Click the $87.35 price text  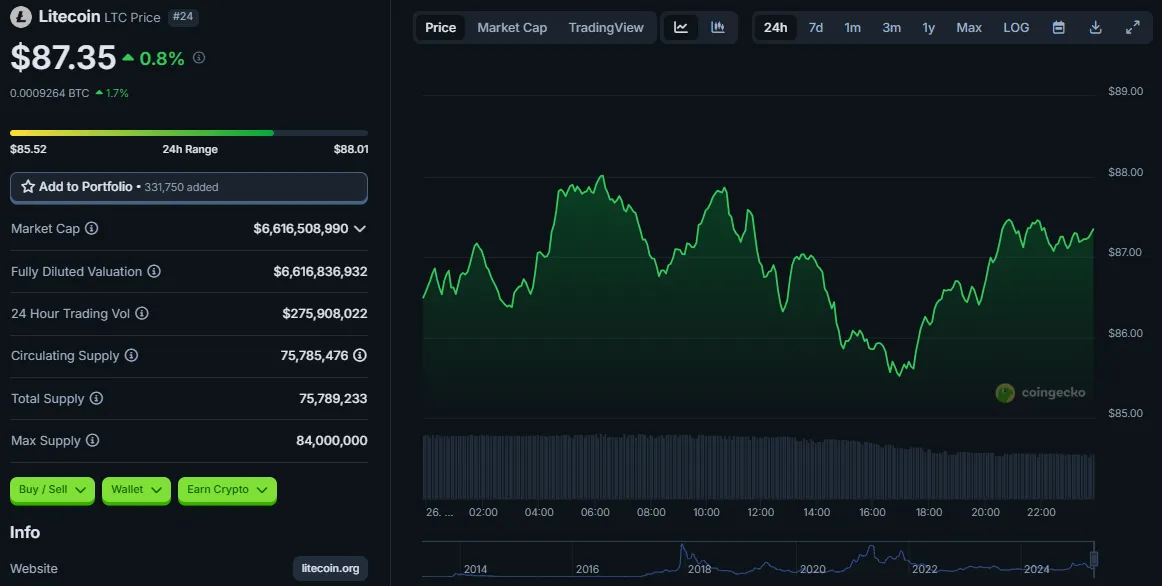coord(63,58)
